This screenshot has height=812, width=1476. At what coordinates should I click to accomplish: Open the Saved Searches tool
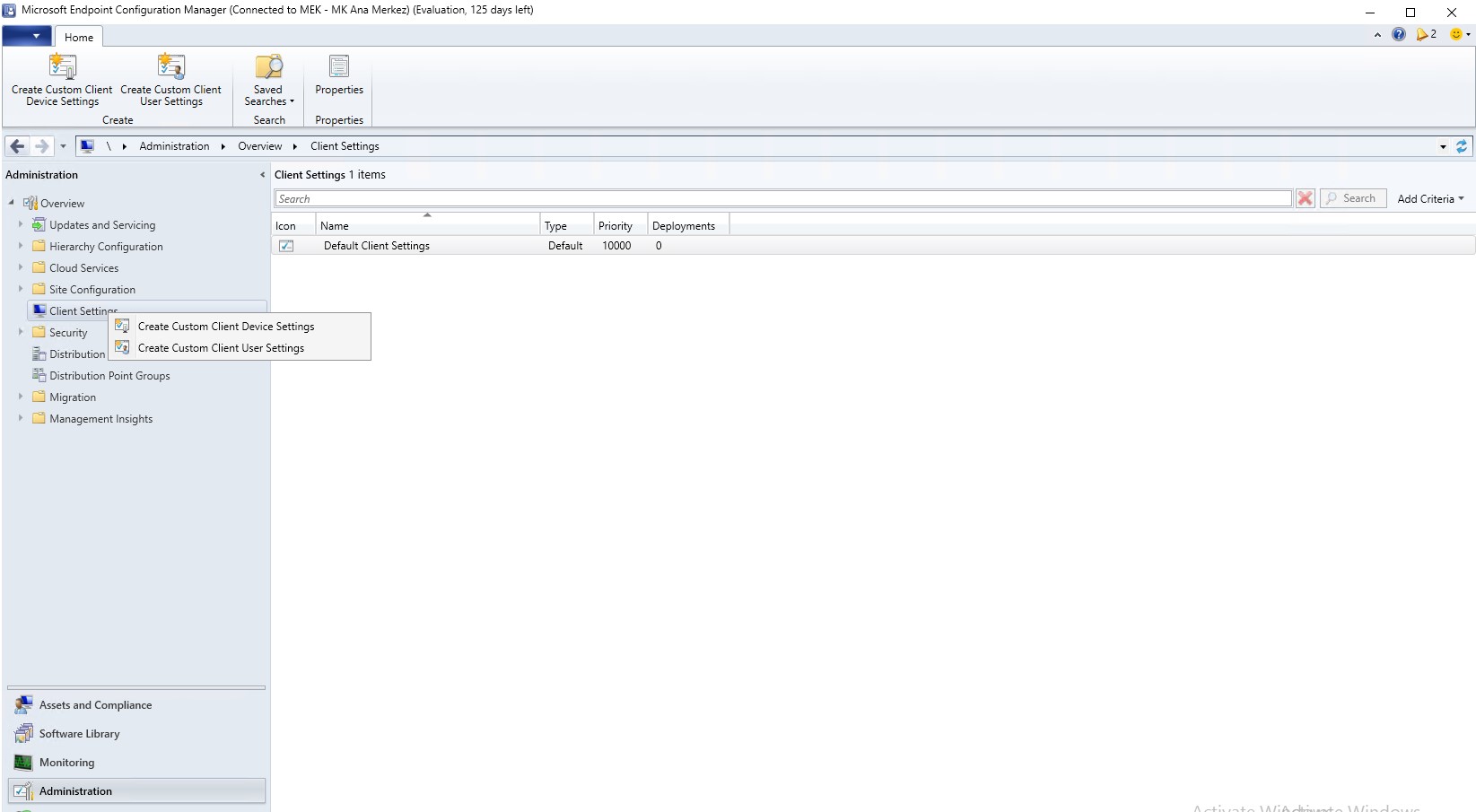click(x=267, y=79)
